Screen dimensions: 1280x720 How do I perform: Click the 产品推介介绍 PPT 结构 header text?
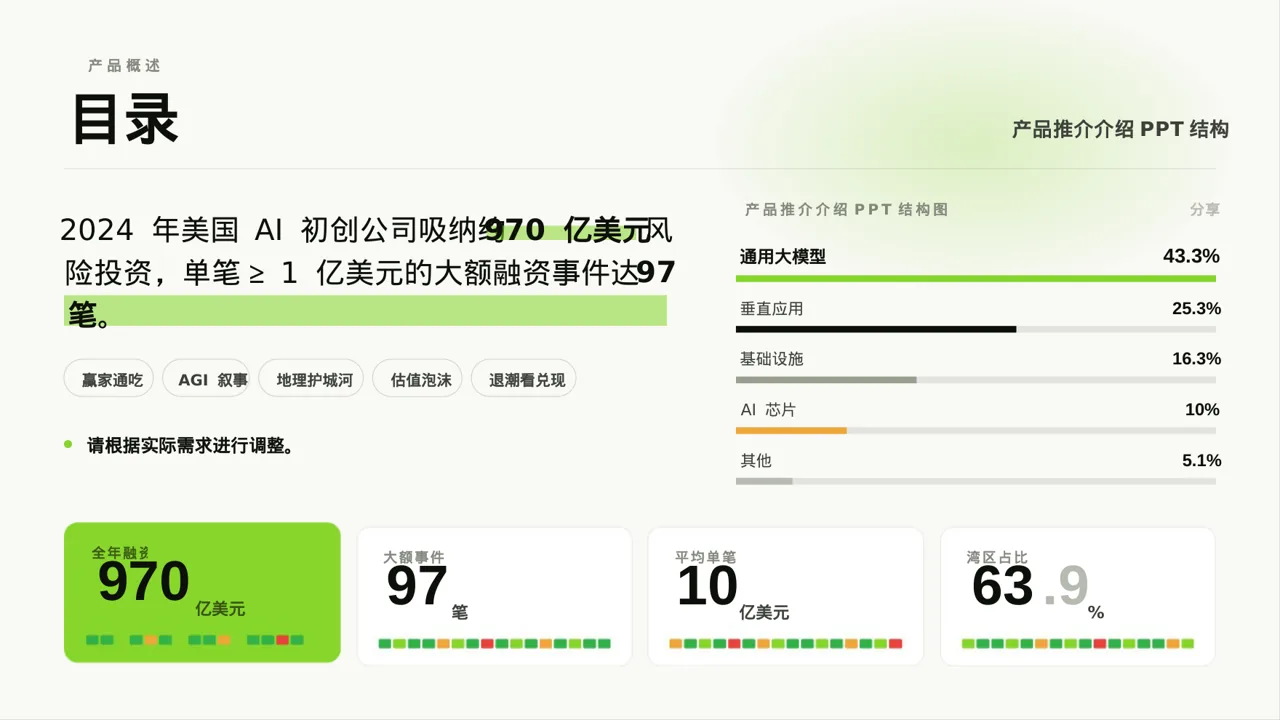[x=1120, y=129]
